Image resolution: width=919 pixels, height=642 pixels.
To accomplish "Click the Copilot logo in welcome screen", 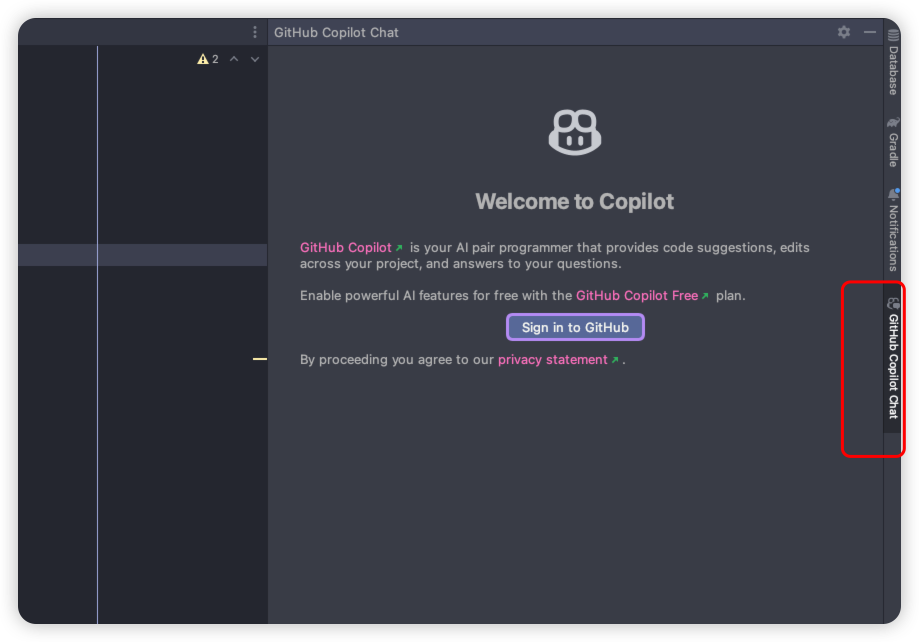I will (574, 133).
